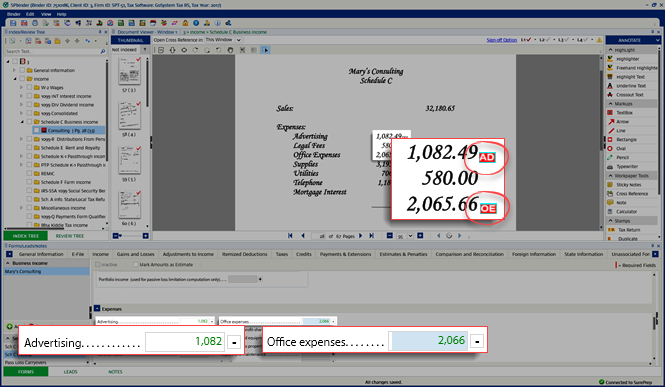Open the This Window cross reference dropdown
The image size is (665, 387).
pos(239,40)
